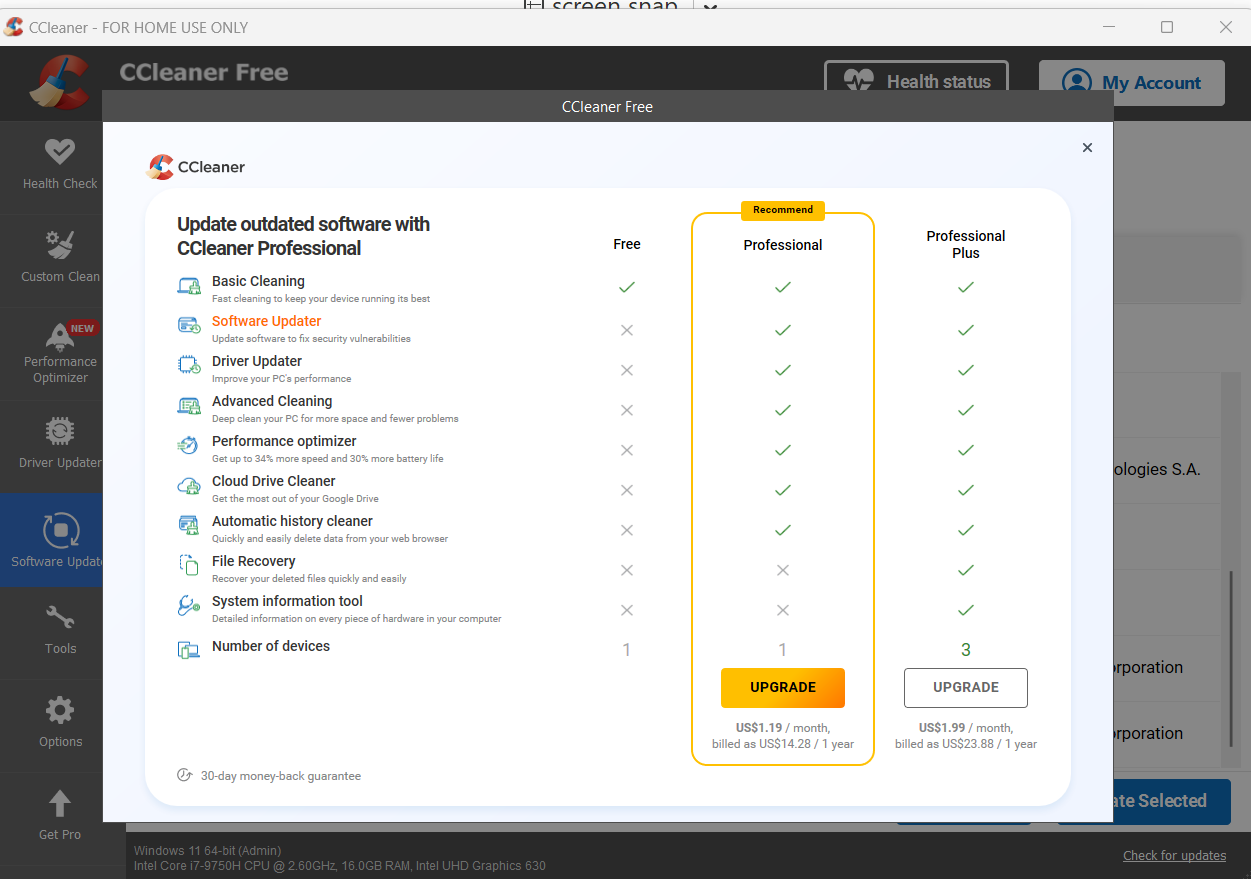Click the Advanced Cleaning feature icon
Screen dimensions: 1251x879
[189, 405]
